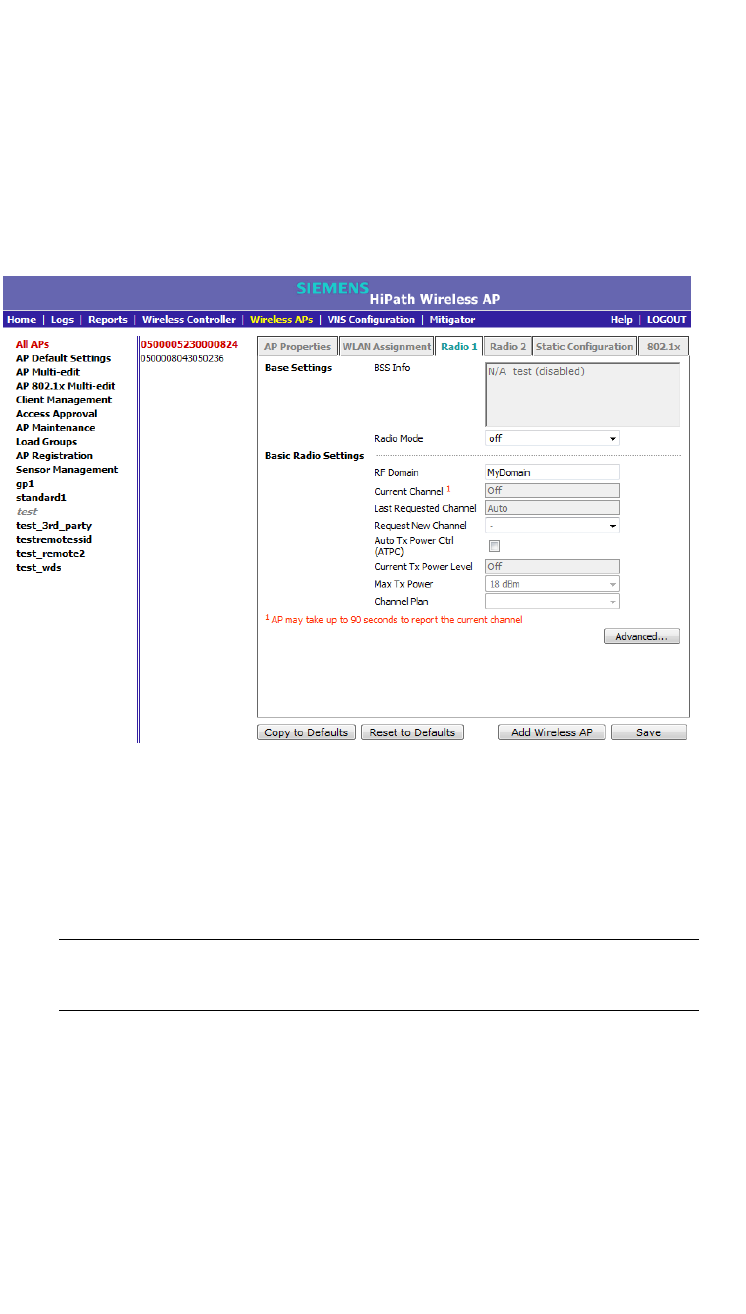Click the Last Requested Channel field
Screen dimensions: 746x1314
point(552,509)
